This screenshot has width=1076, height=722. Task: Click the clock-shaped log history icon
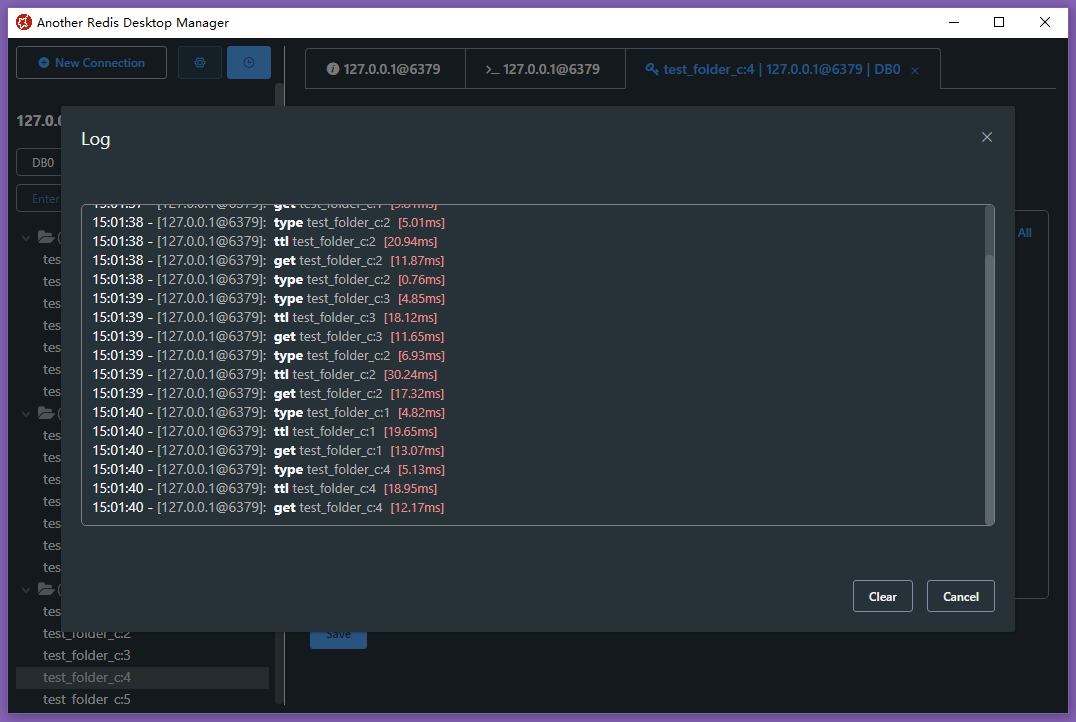pos(248,62)
